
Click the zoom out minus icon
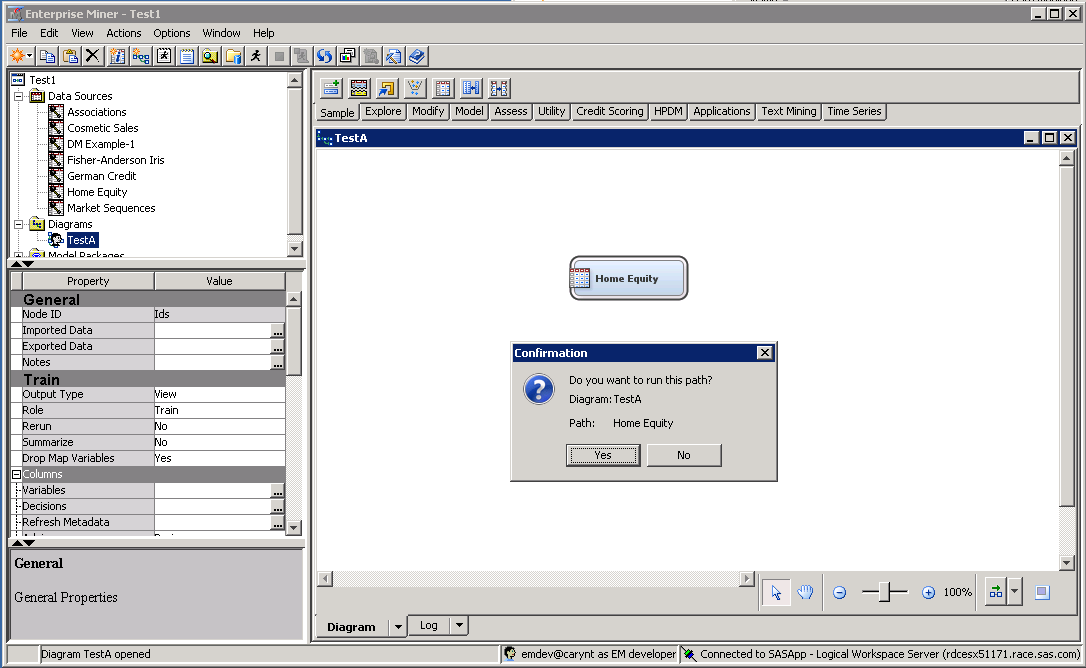click(840, 592)
